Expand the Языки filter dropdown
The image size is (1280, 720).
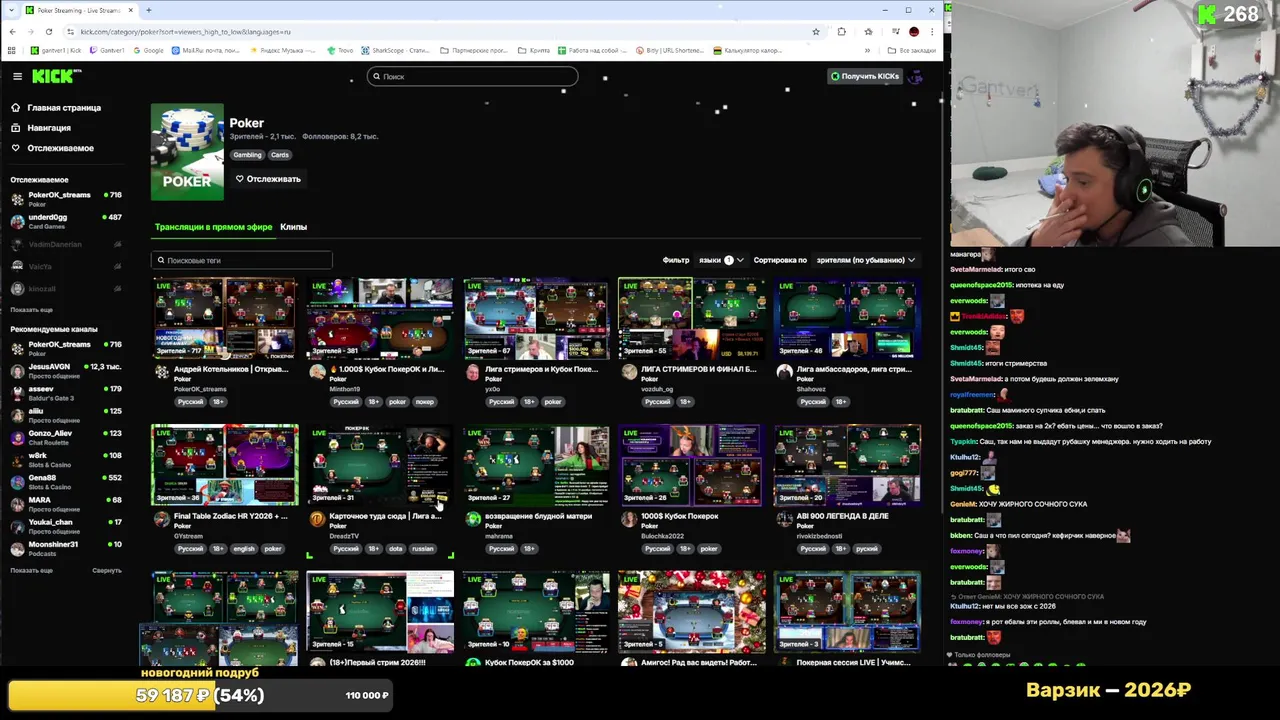click(x=720, y=260)
